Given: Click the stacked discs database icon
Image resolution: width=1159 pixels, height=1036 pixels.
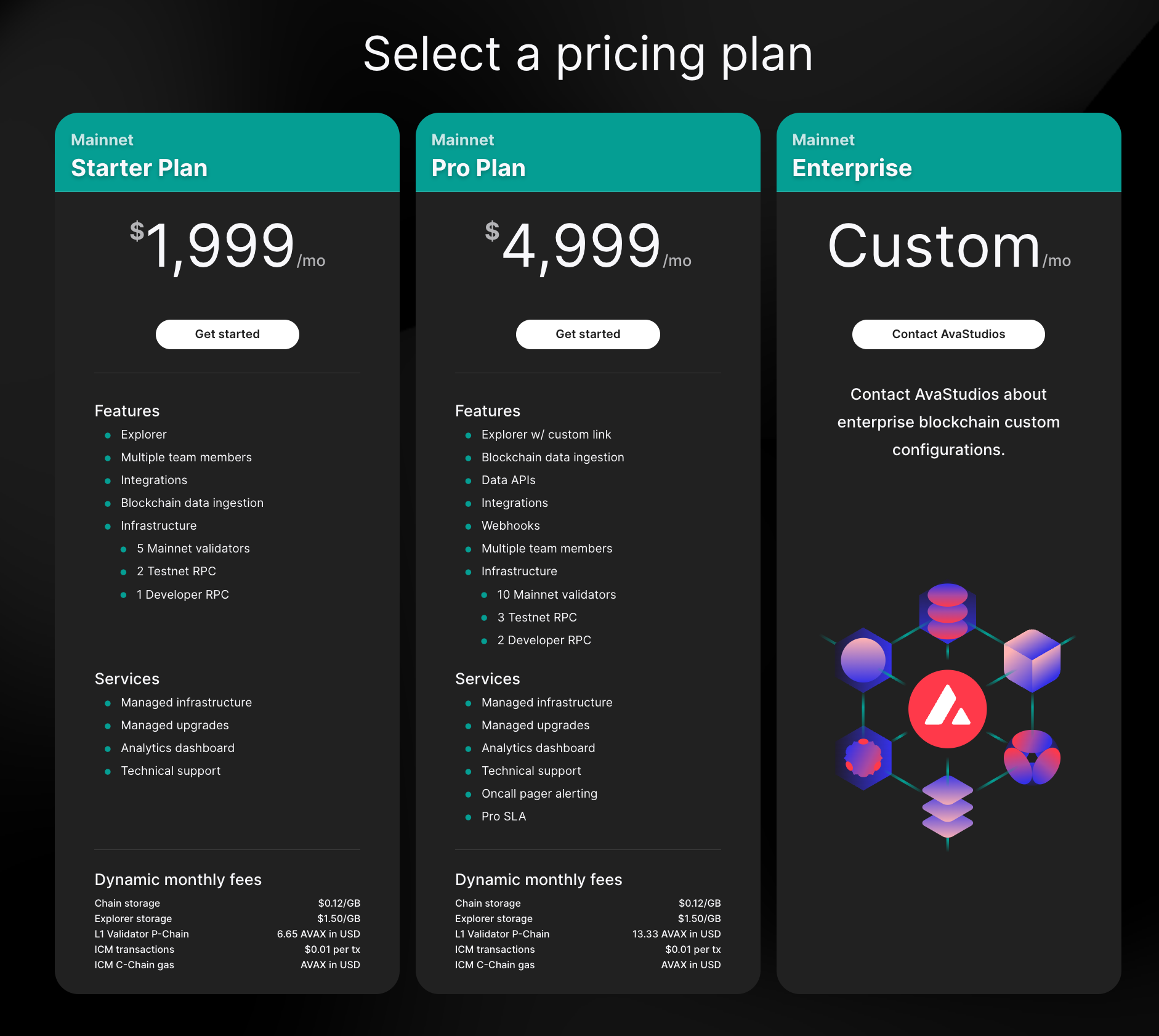Looking at the screenshot, I should (x=947, y=611).
